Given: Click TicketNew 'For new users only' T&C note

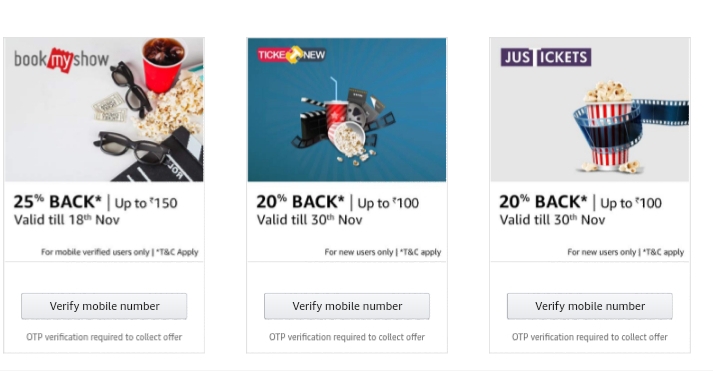Looking at the screenshot, I should (383, 252).
